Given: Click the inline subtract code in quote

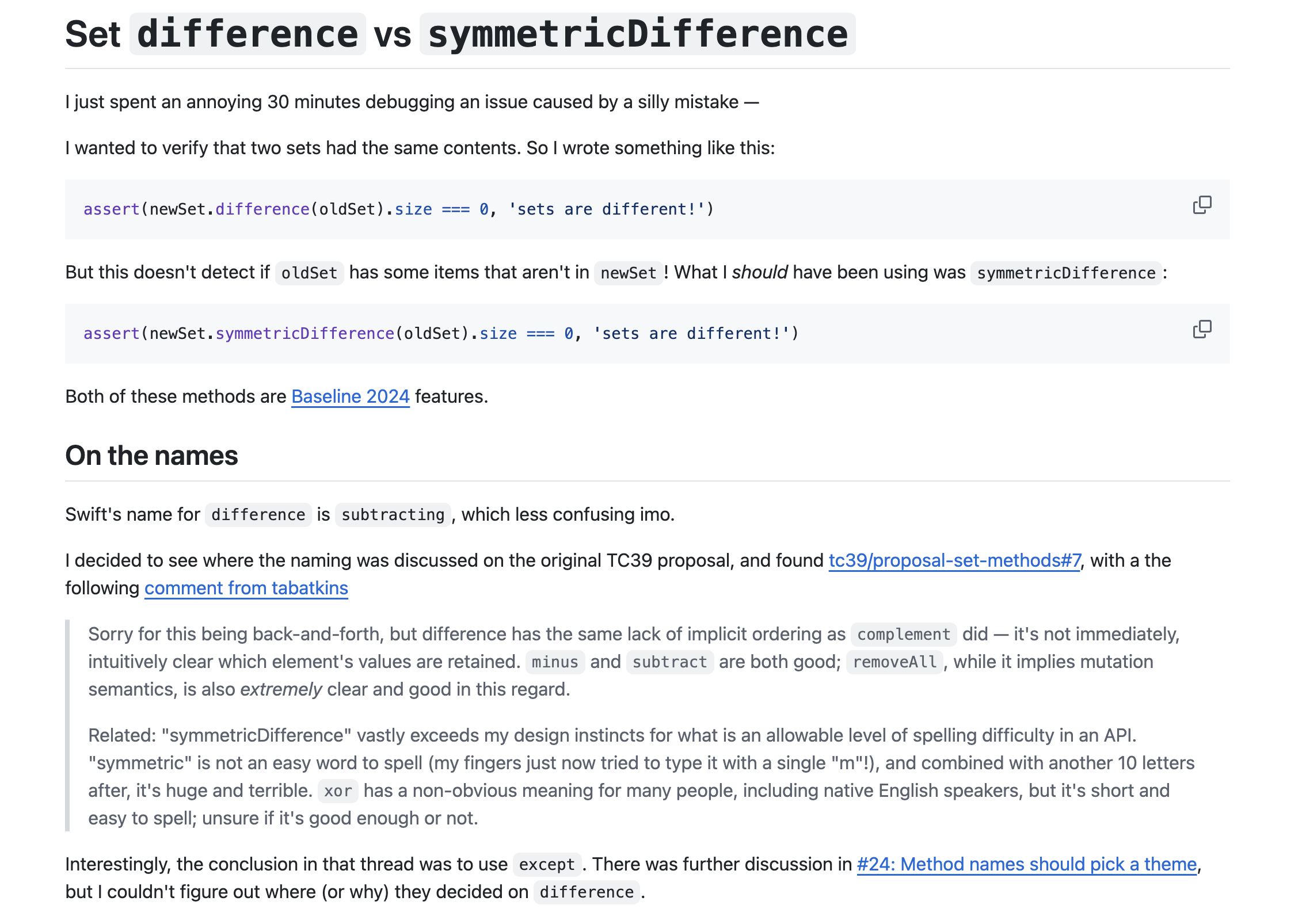Looking at the screenshot, I should tap(669, 662).
